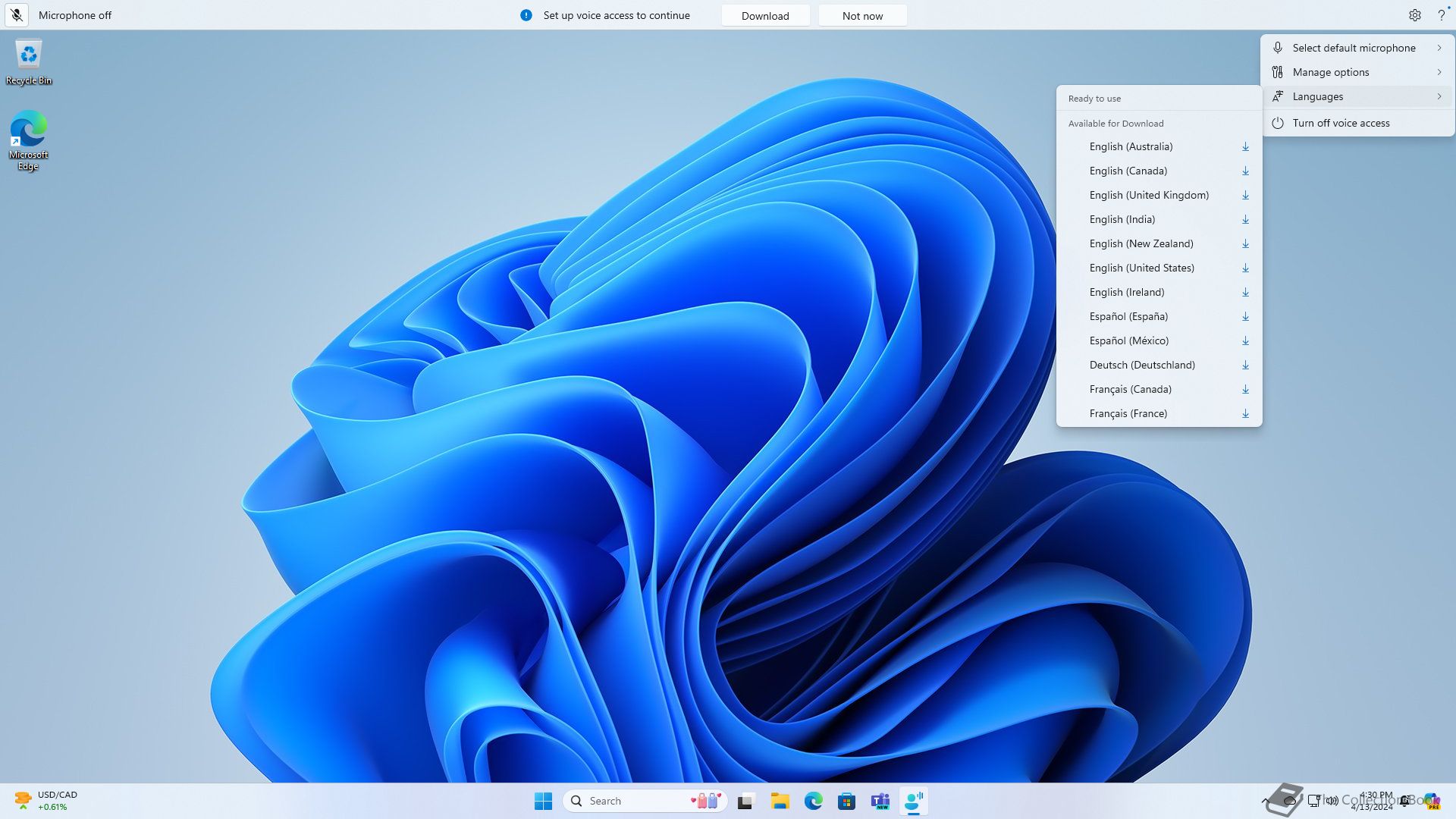Open File Explorer from taskbar
This screenshot has width=1456, height=819.
(780, 801)
